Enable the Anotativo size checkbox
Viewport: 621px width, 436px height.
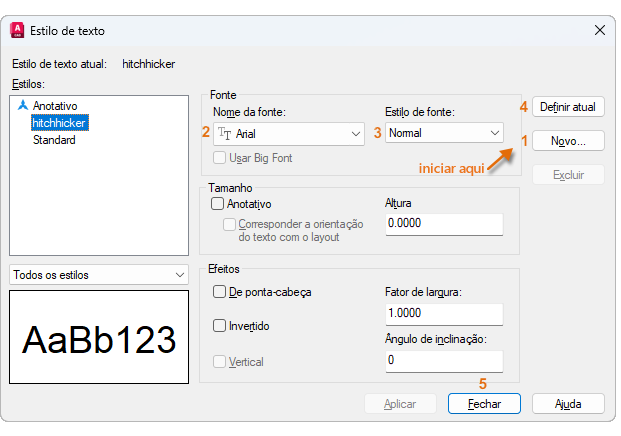[x=218, y=204]
